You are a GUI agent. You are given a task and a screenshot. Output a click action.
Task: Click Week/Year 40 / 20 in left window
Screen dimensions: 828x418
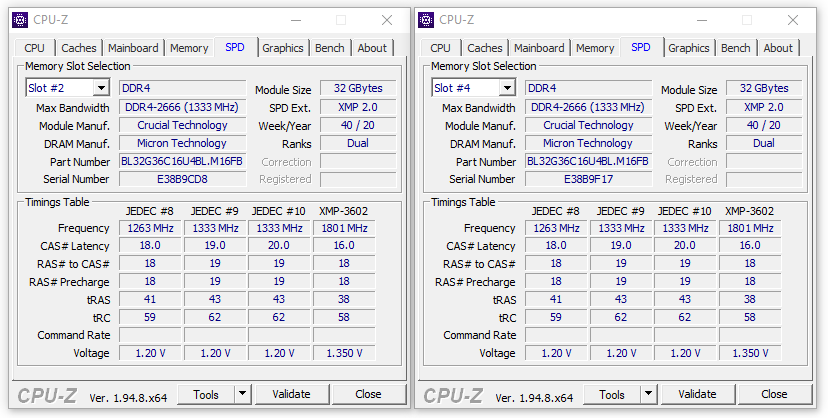(x=358, y=125)
